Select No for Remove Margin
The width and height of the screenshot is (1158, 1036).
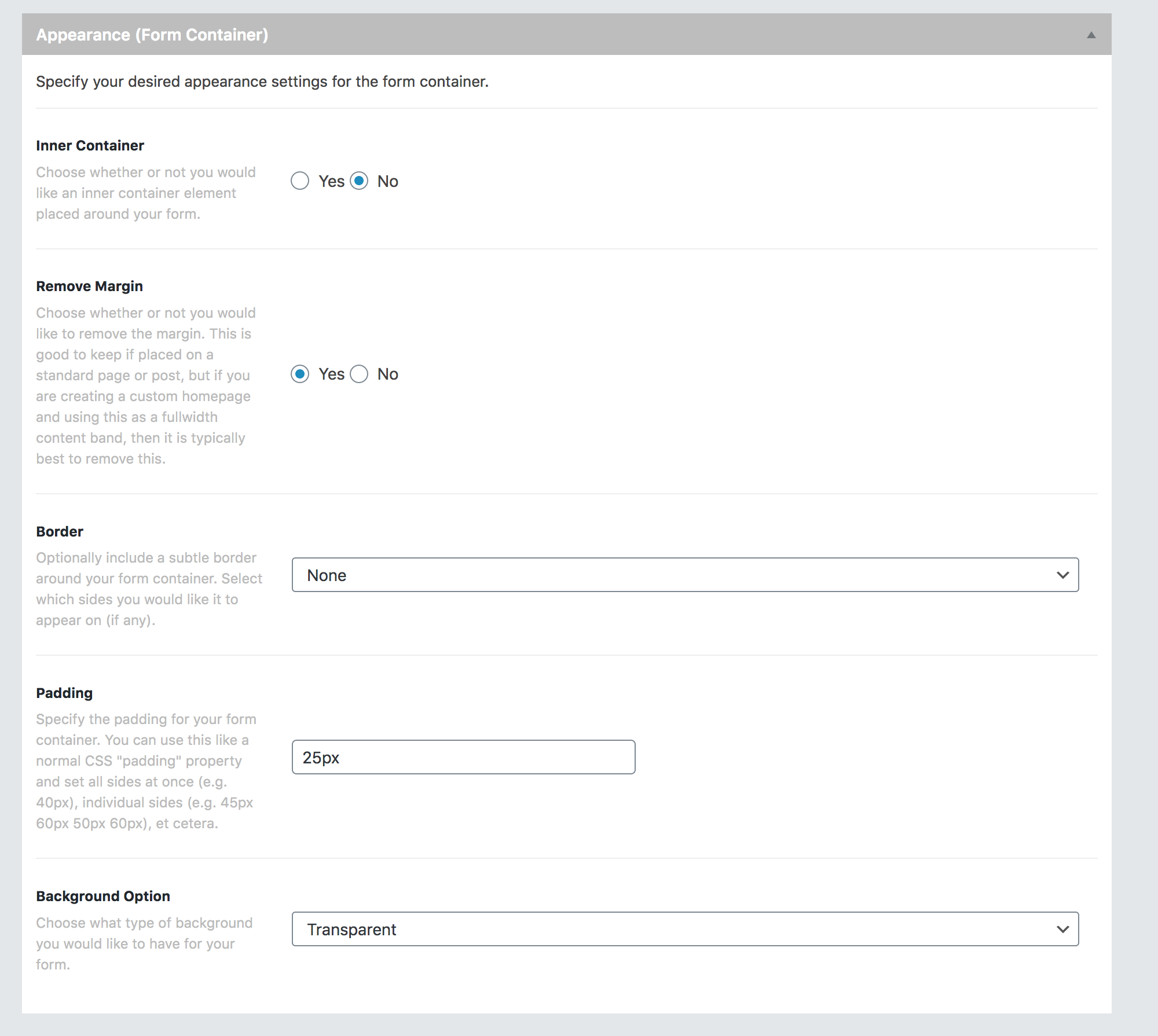(x=359, y=374)
